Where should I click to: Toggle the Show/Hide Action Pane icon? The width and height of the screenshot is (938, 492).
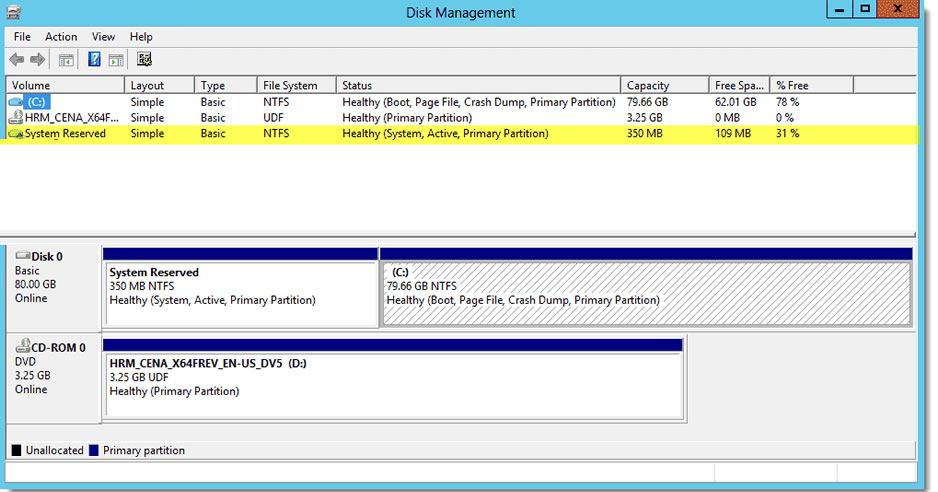pos(115,59)
